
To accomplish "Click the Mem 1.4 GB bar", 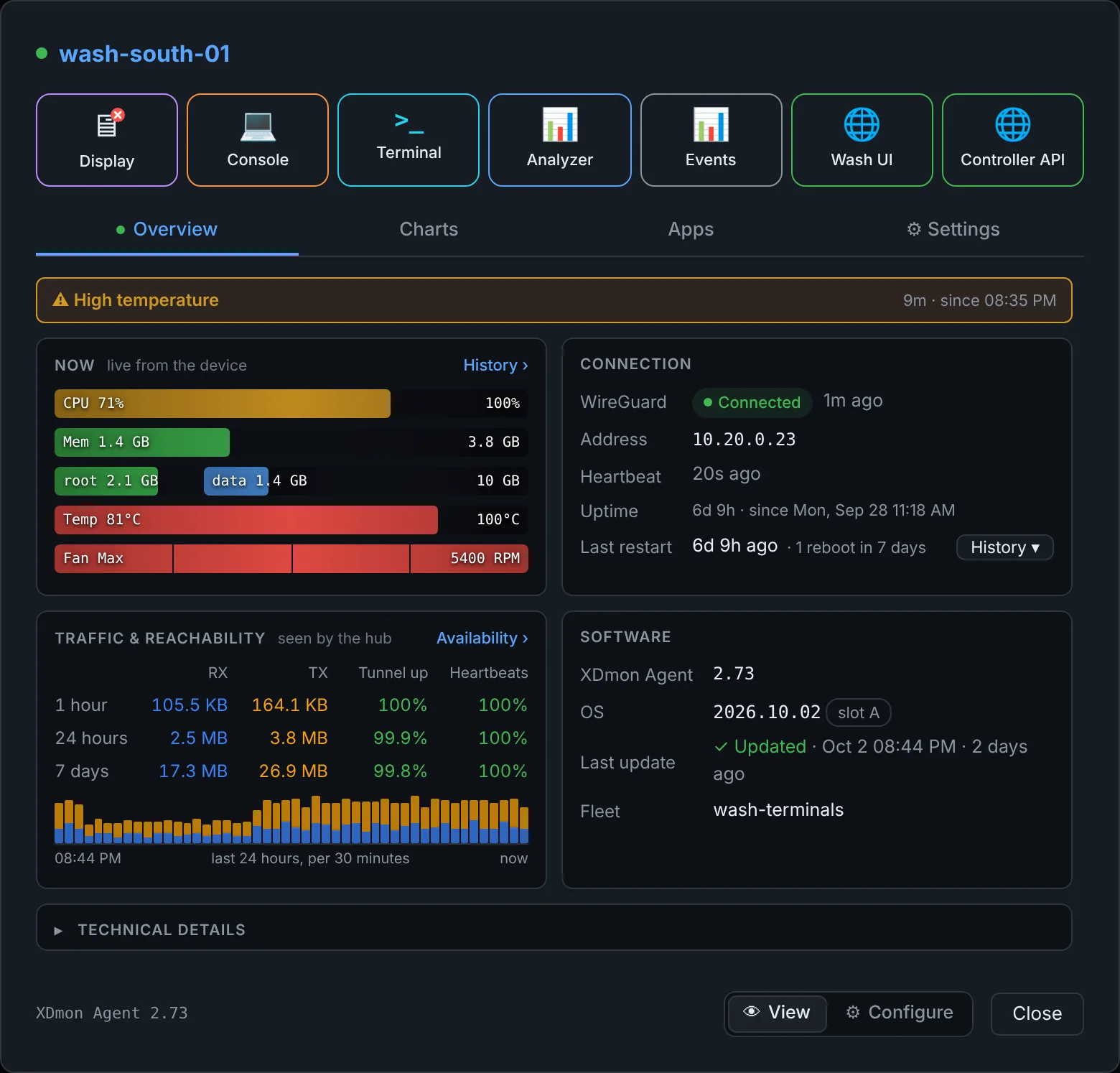I will 291,442.
